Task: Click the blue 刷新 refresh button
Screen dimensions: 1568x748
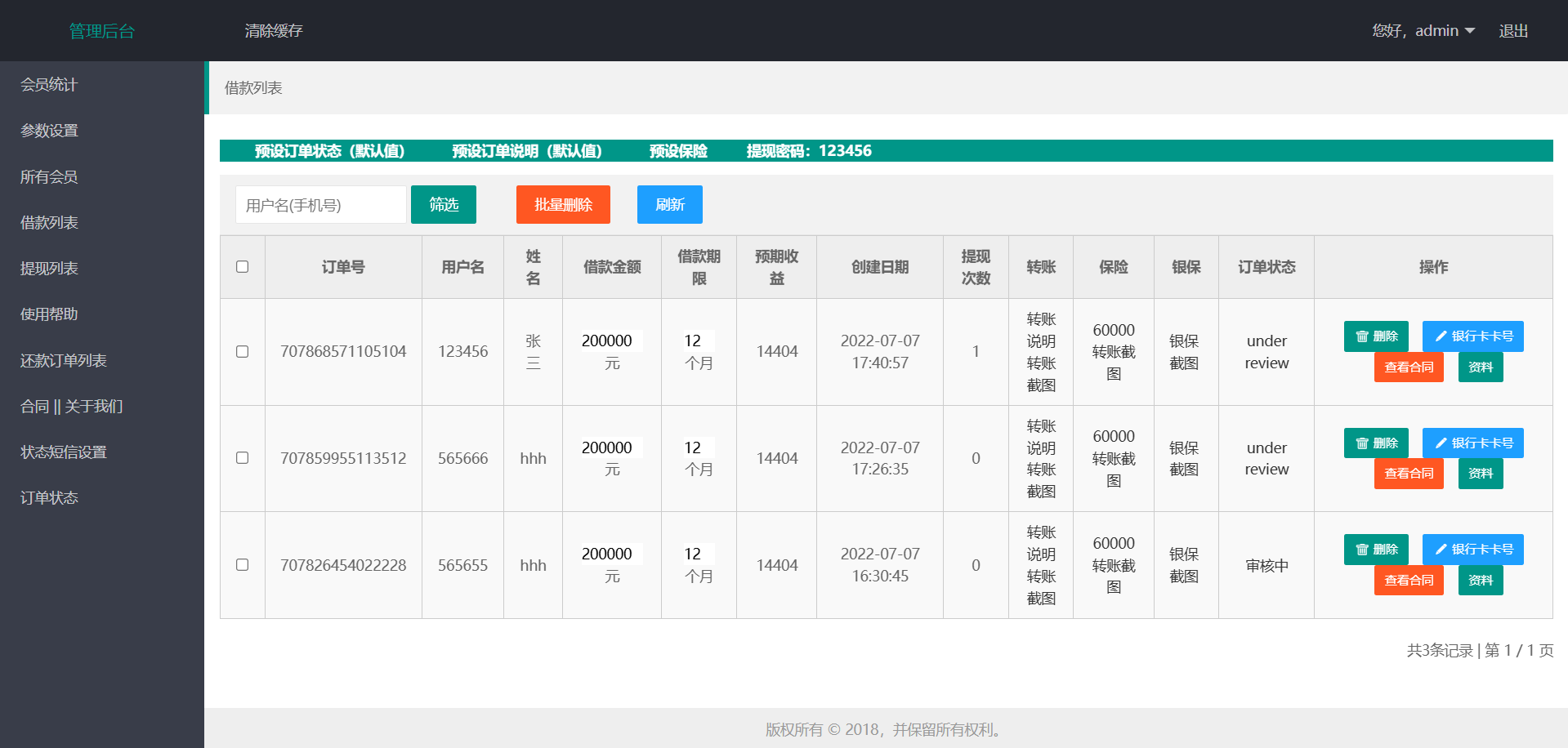Action: 669,205
